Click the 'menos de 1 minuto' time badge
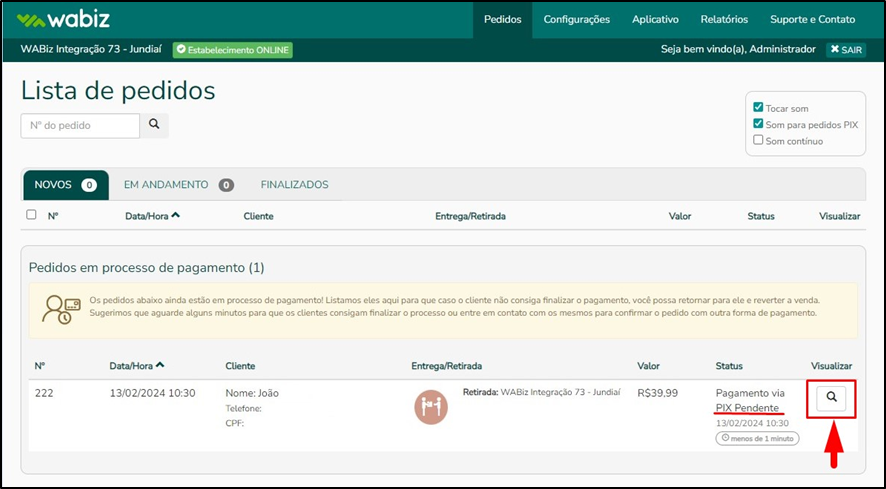 click(x=757, y=438)
